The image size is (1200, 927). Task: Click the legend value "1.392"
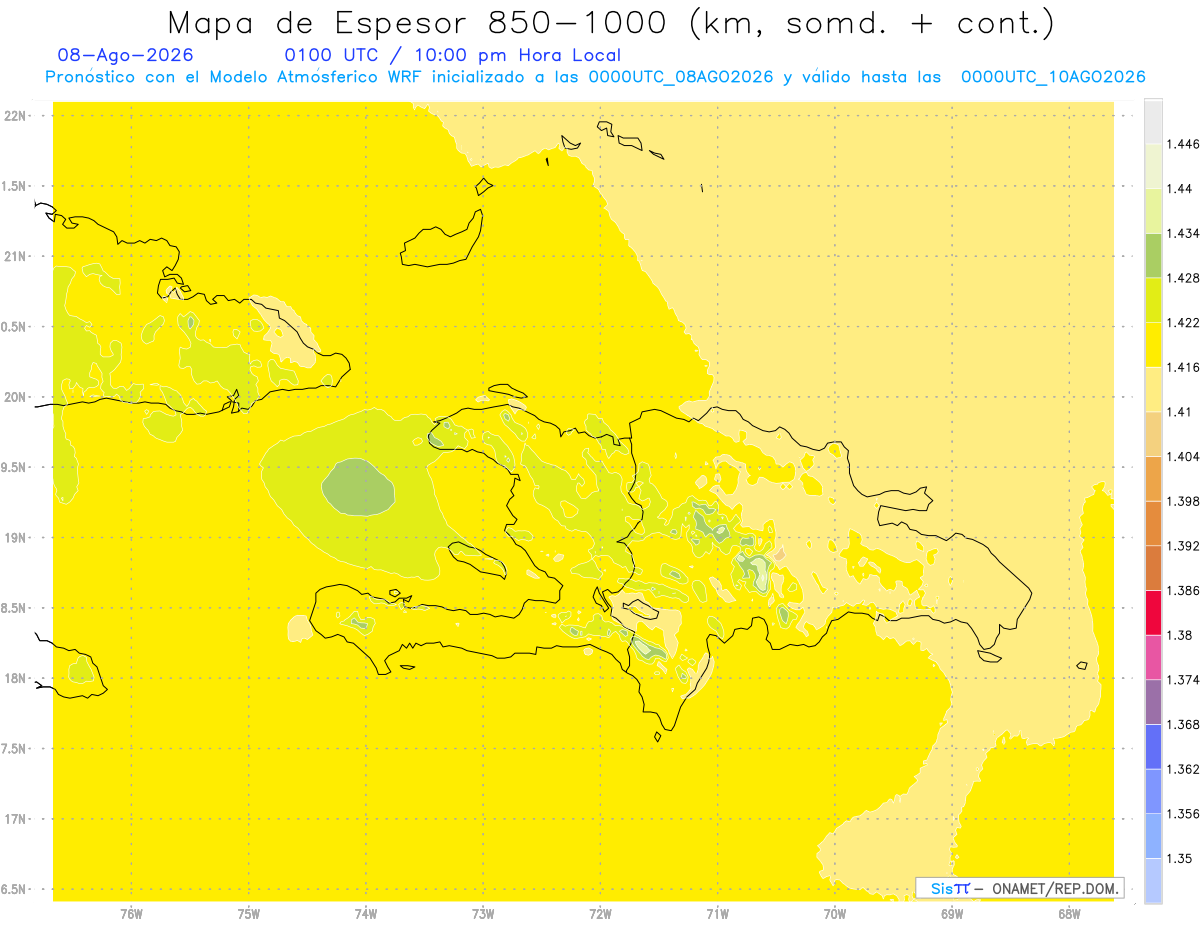click(1182, 546)
